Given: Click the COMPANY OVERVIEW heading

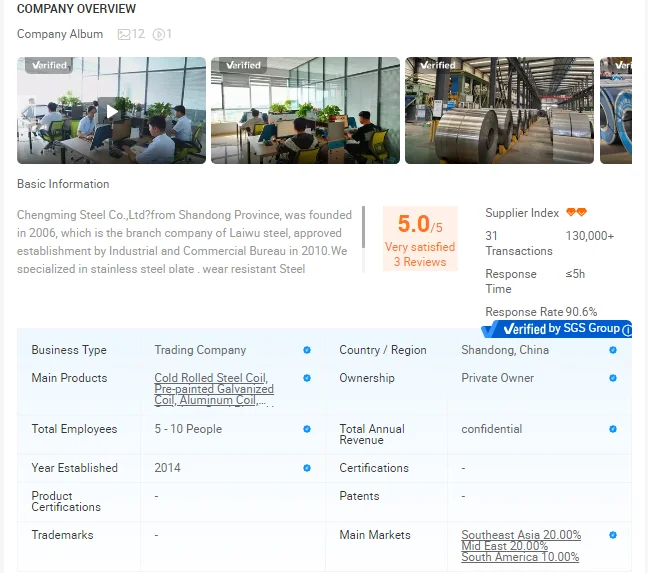Looking at the screenshot, I should [76, 9].
